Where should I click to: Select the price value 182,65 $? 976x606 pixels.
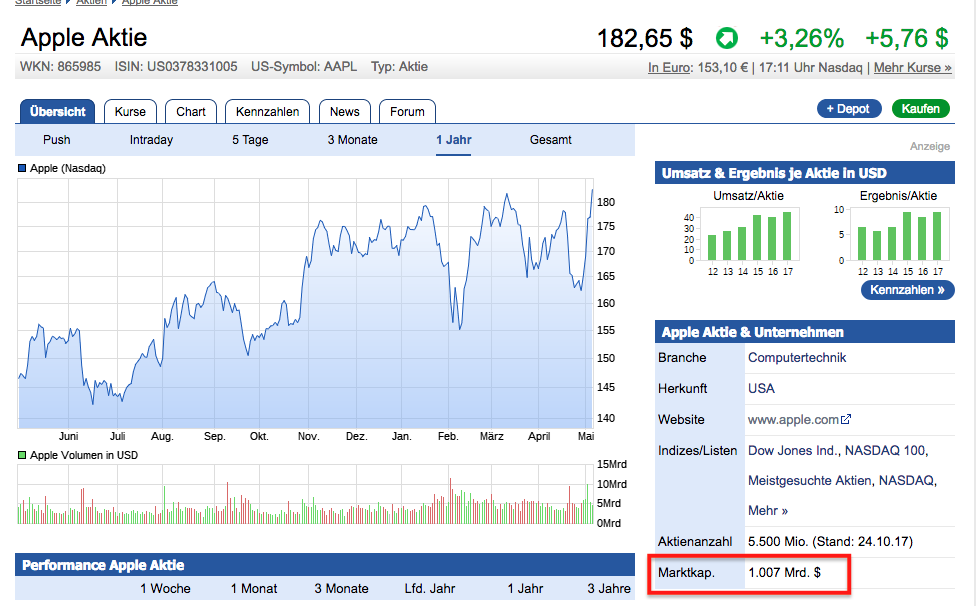tap(645, 39)
